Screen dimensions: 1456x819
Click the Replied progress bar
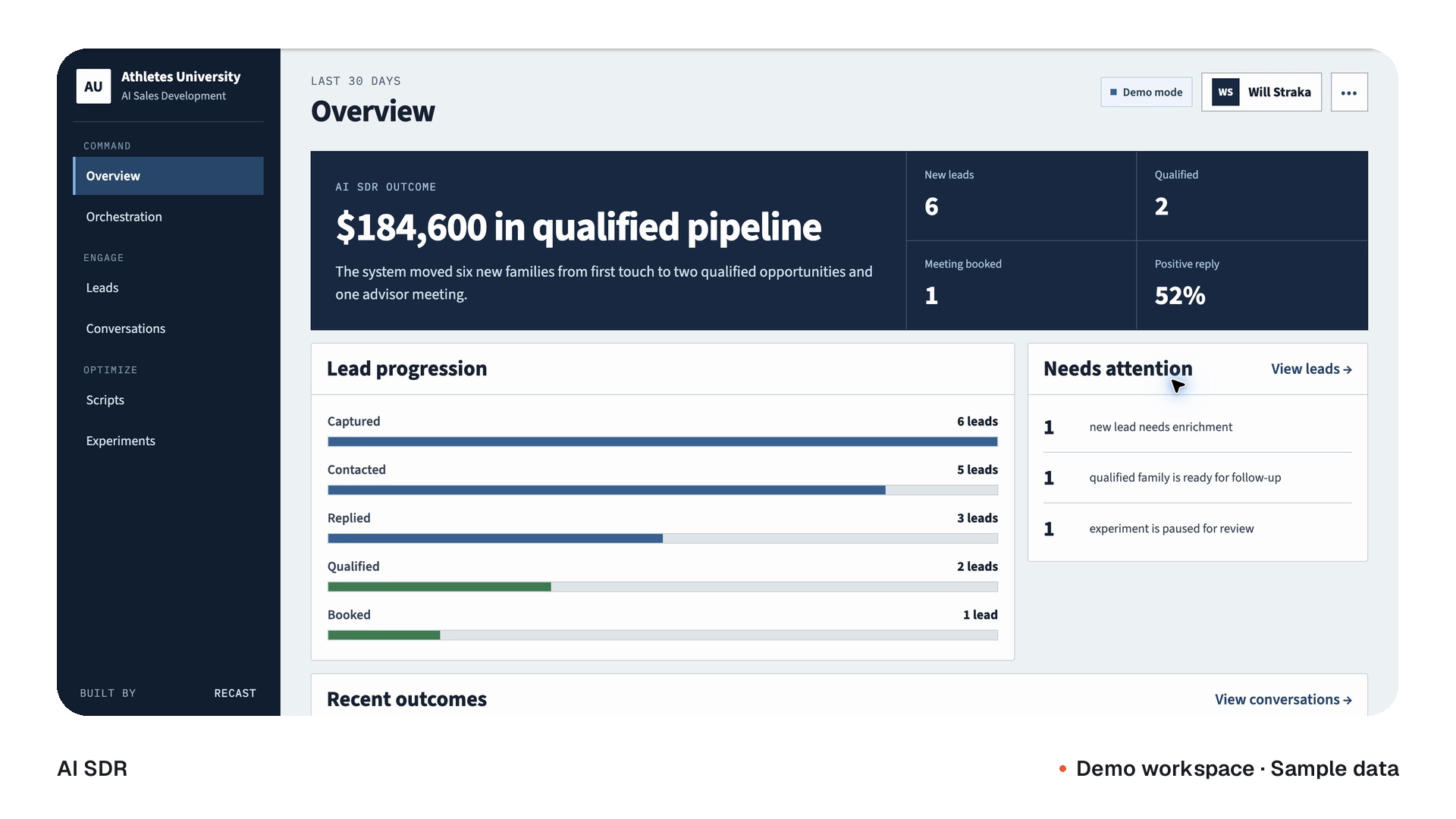tap(663, 539)
